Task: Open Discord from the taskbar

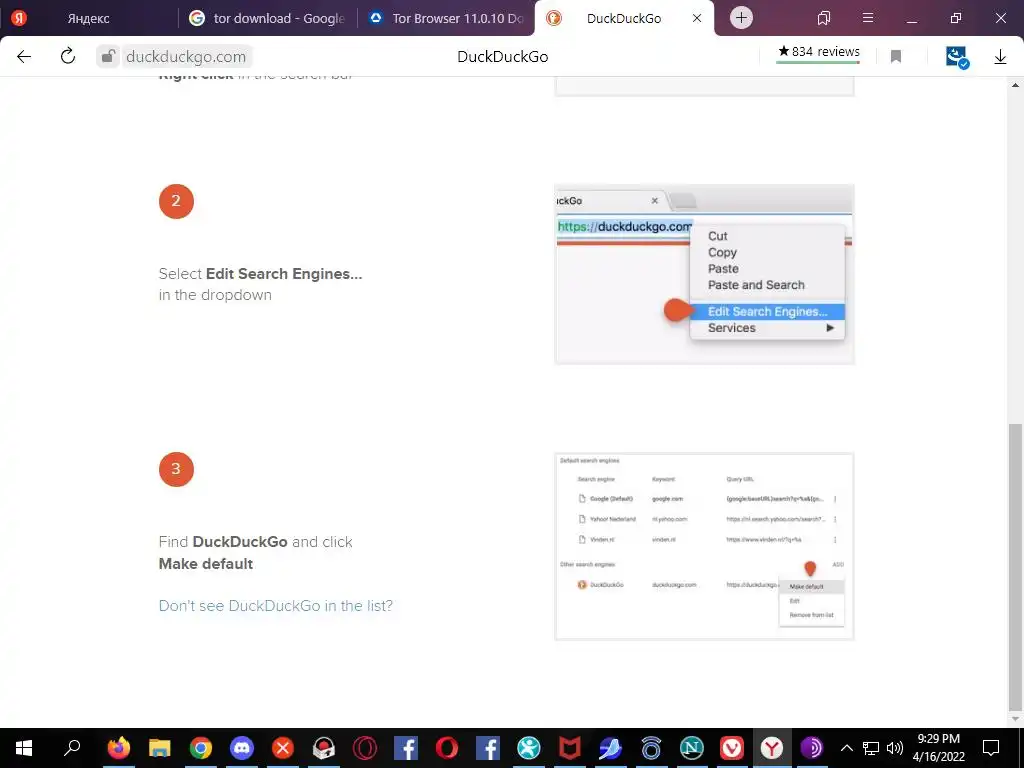Action: [x=242, y=748]
